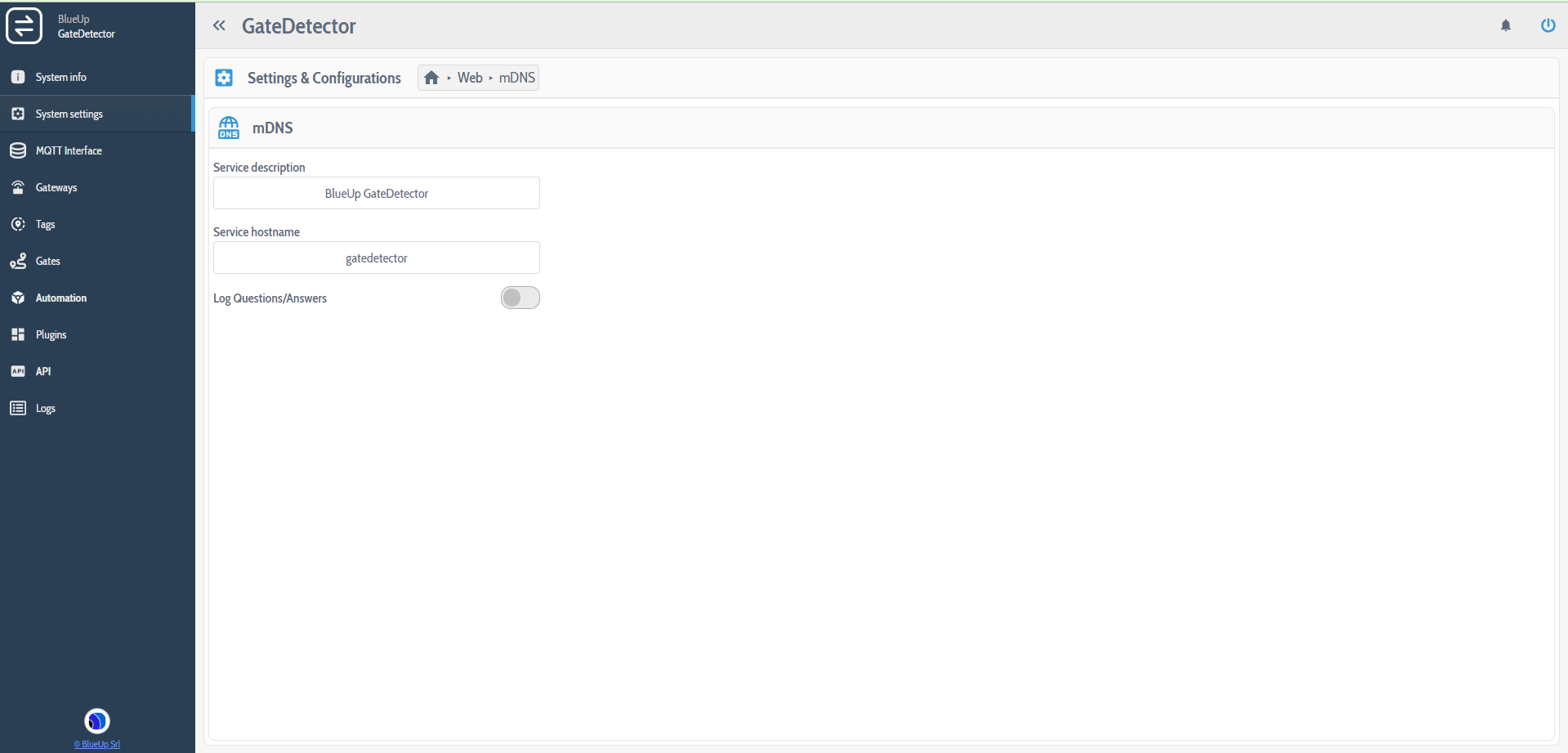
Task: Click the API icon in sidebar
Action: (x=18, y=371)
